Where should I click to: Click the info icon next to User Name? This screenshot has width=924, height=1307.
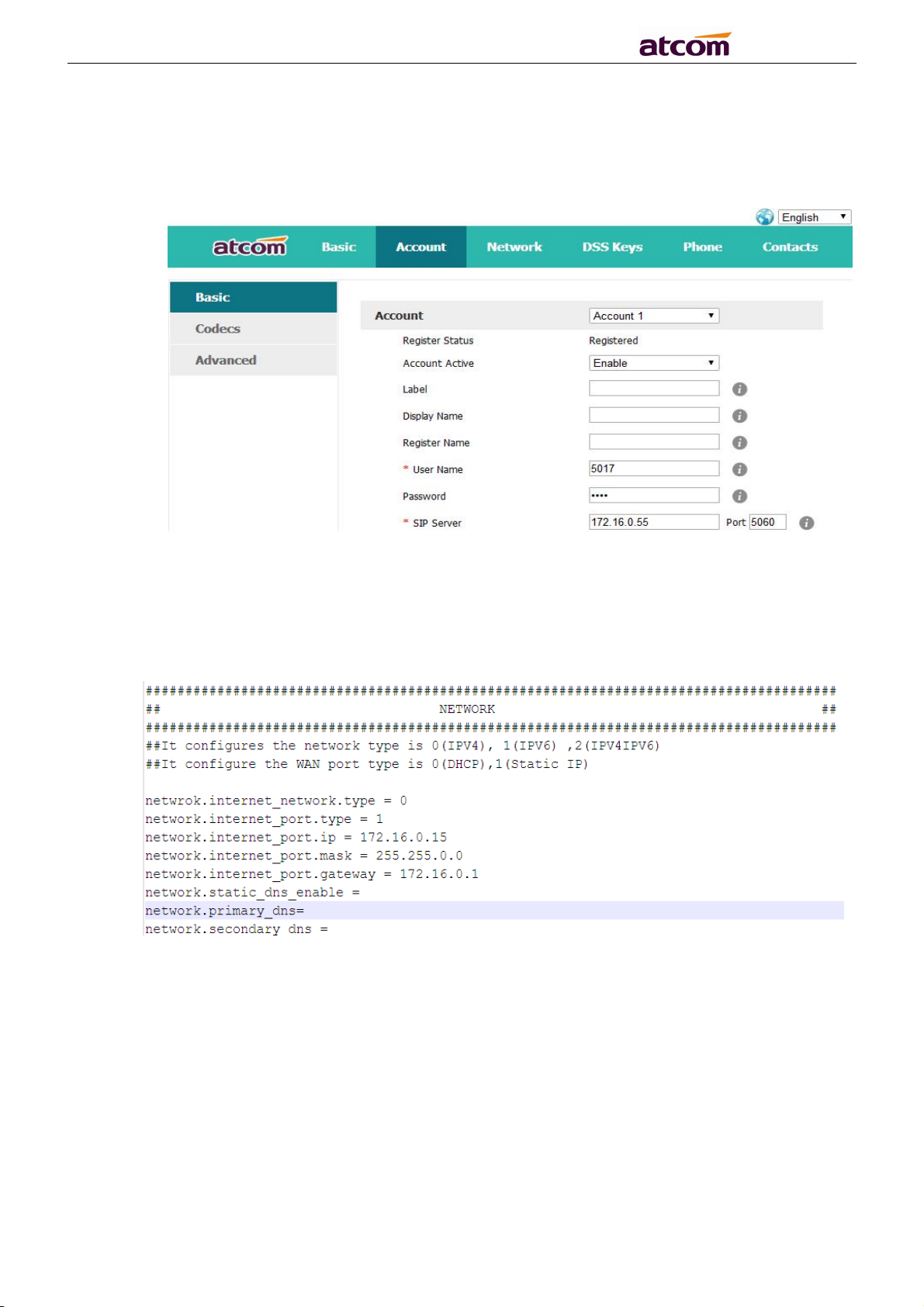[x=739, y=470]
